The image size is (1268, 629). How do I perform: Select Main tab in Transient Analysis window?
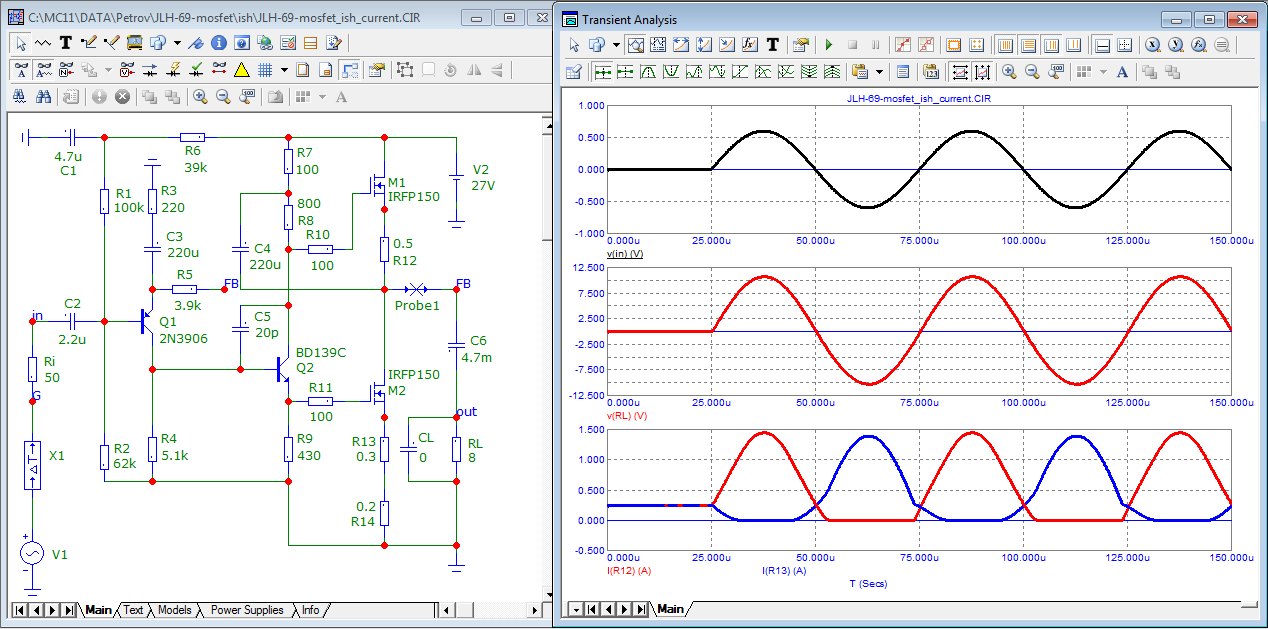point(670,609)
